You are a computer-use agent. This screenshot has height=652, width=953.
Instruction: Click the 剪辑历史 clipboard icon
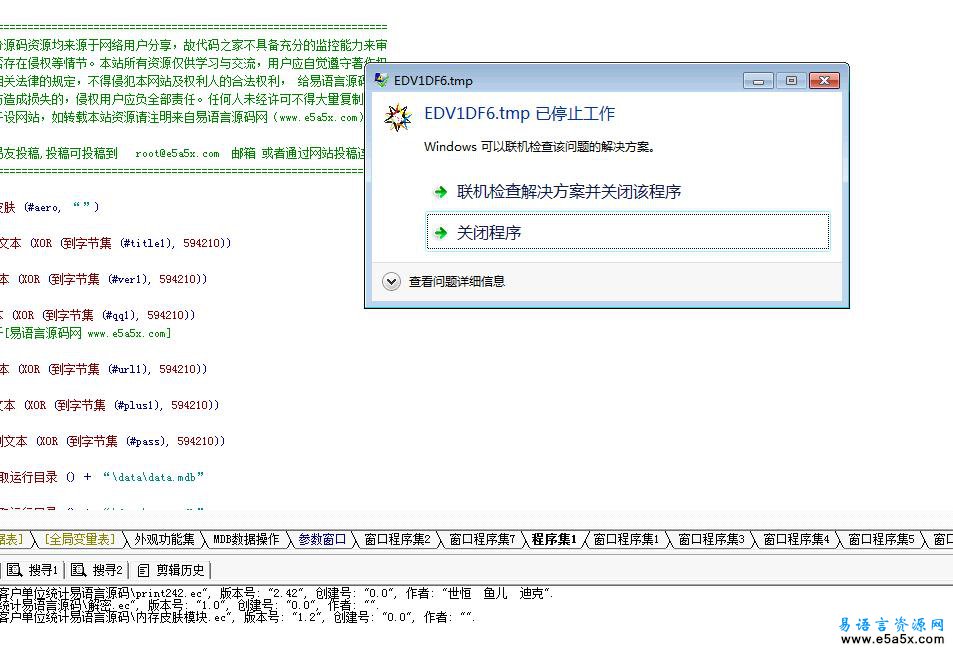(x=143, y=570)
